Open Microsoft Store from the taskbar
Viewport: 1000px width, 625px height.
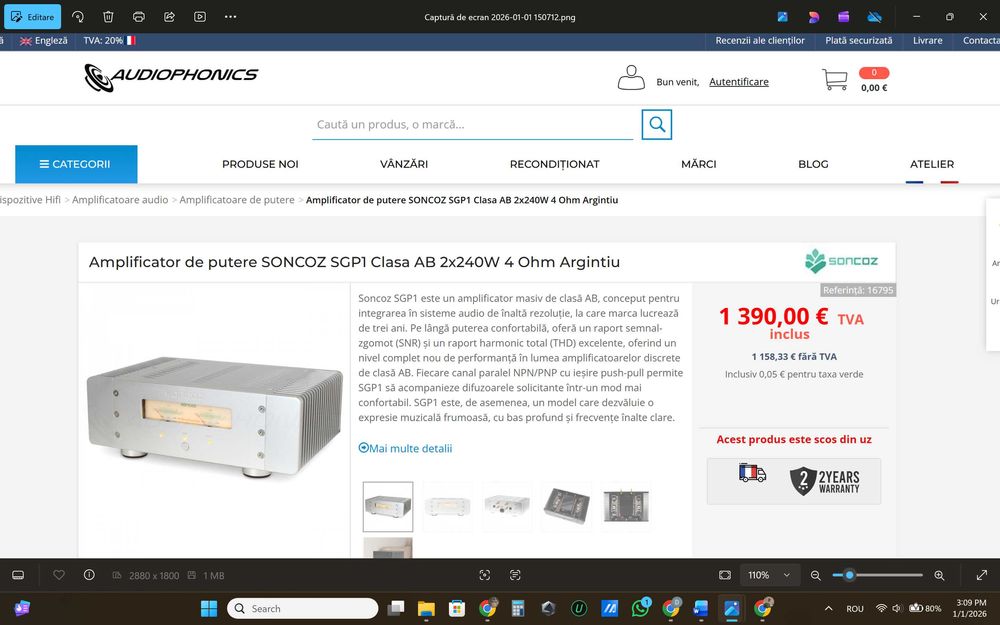tap(457, 608)
